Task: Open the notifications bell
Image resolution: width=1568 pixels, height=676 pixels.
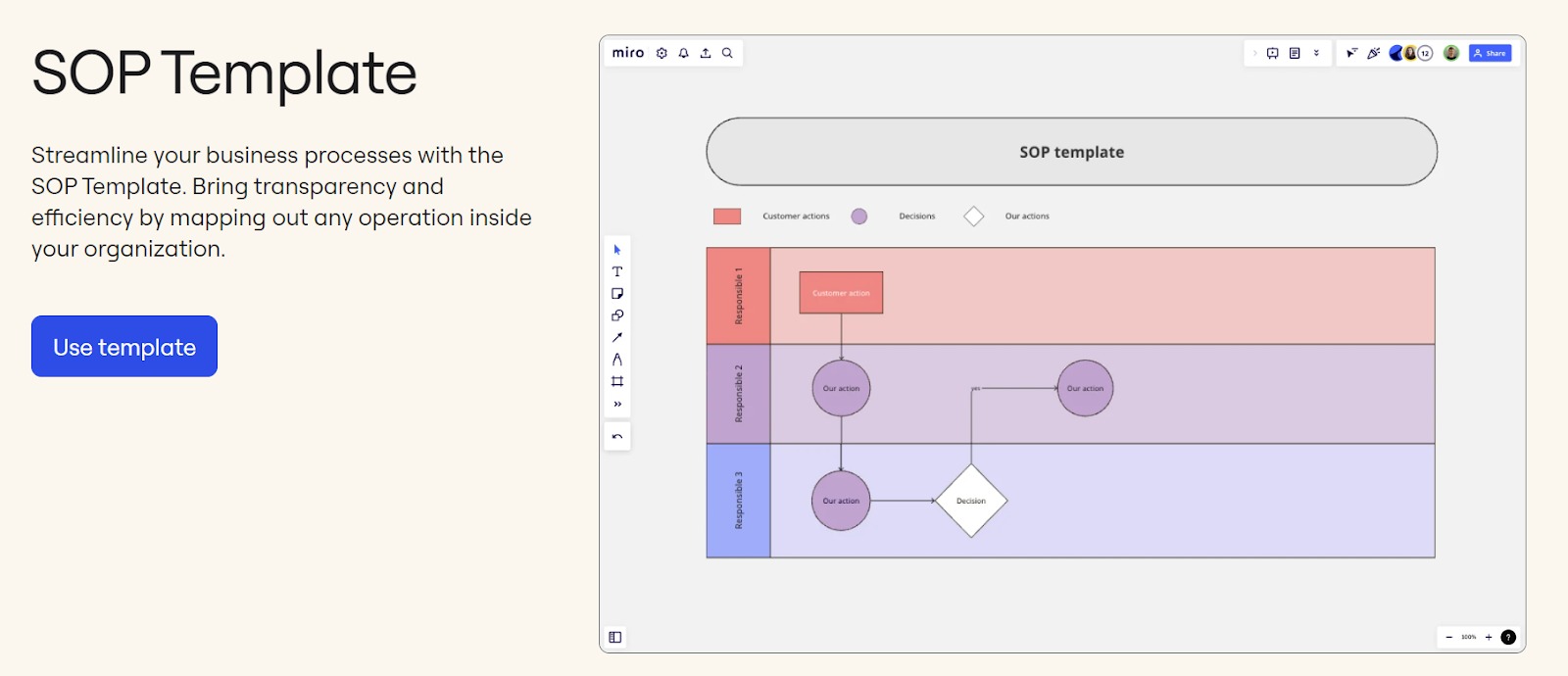Action: pyautogui.click(x=684, y=53)
